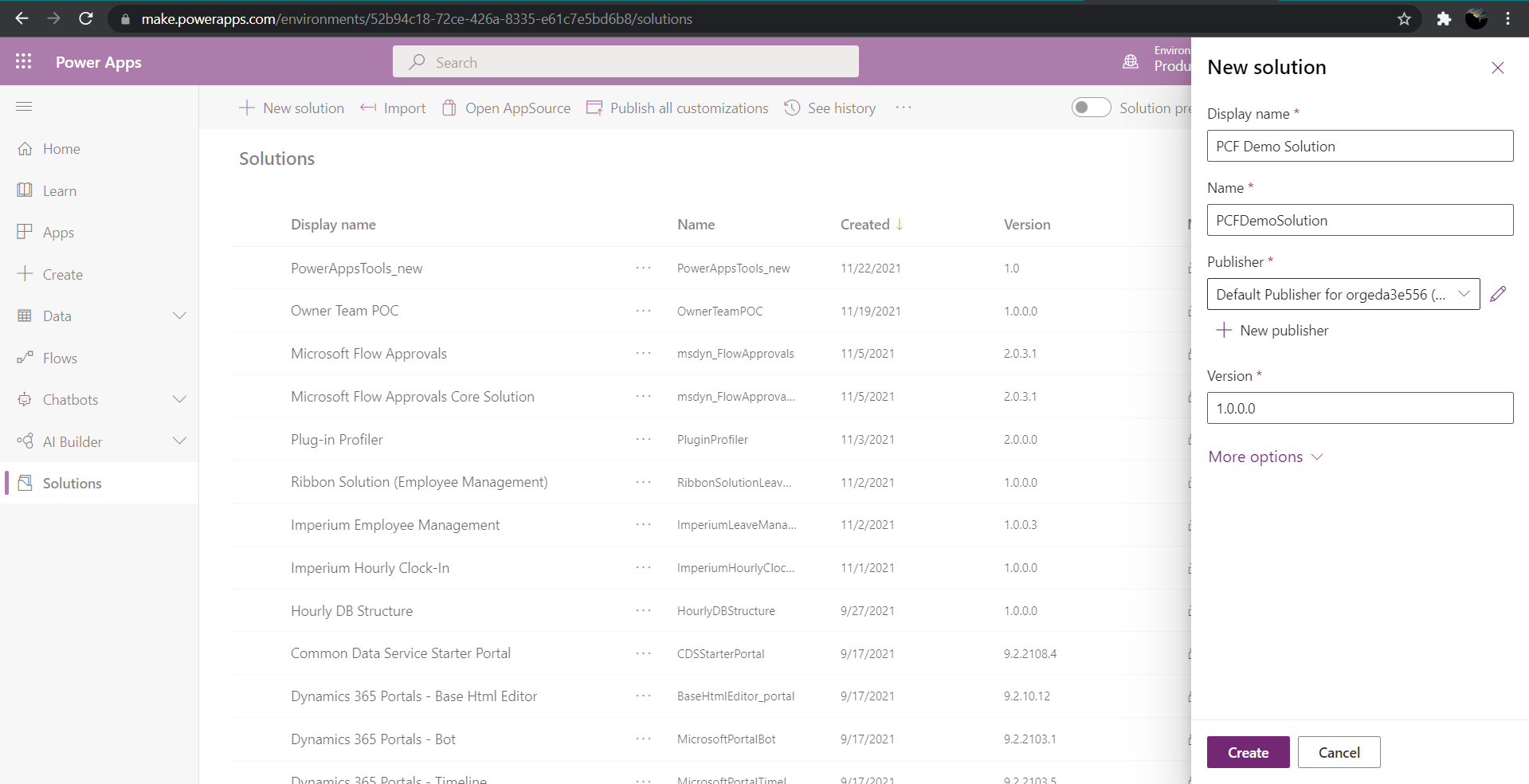Image resolution: width=1529 pixels, height=784 pixels.
Task: Expand the AI Builder section chevron
Action: [180, 441]
